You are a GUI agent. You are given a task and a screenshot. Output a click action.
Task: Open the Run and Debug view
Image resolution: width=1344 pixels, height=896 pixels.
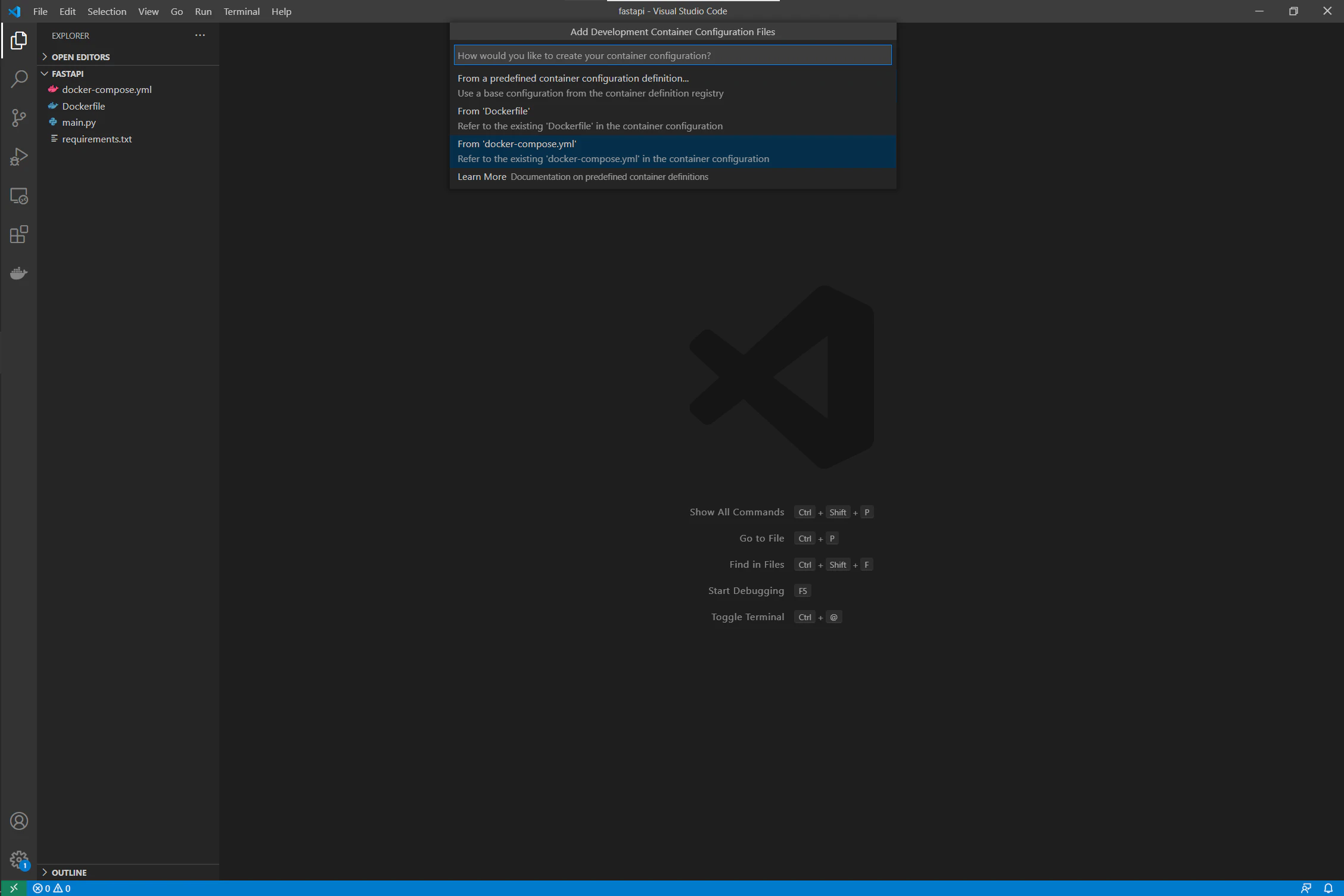19,157
